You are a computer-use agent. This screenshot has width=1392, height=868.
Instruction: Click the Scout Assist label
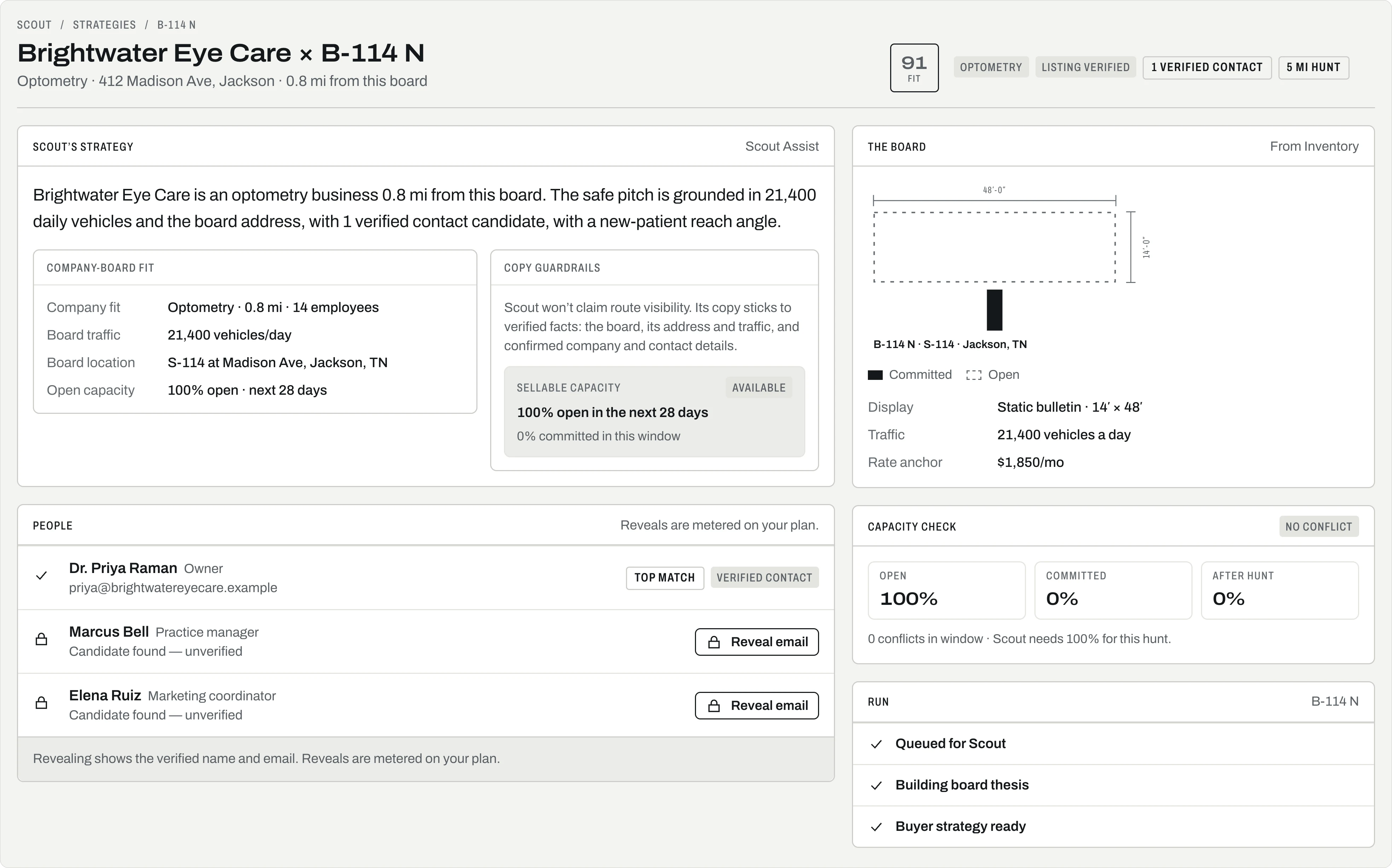782,146
